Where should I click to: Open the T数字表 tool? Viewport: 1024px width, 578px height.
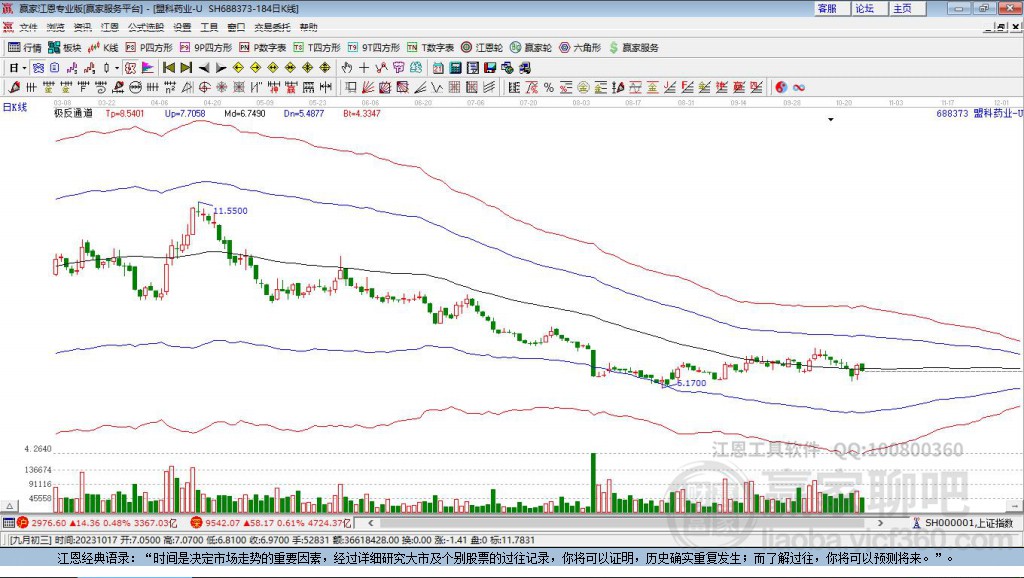click(x=430, y=48)
